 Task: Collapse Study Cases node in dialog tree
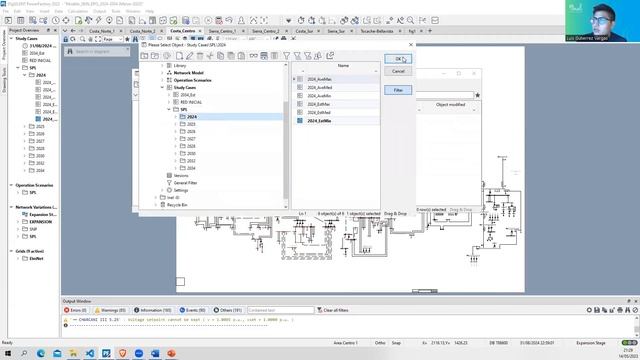[x=162, y=87]
